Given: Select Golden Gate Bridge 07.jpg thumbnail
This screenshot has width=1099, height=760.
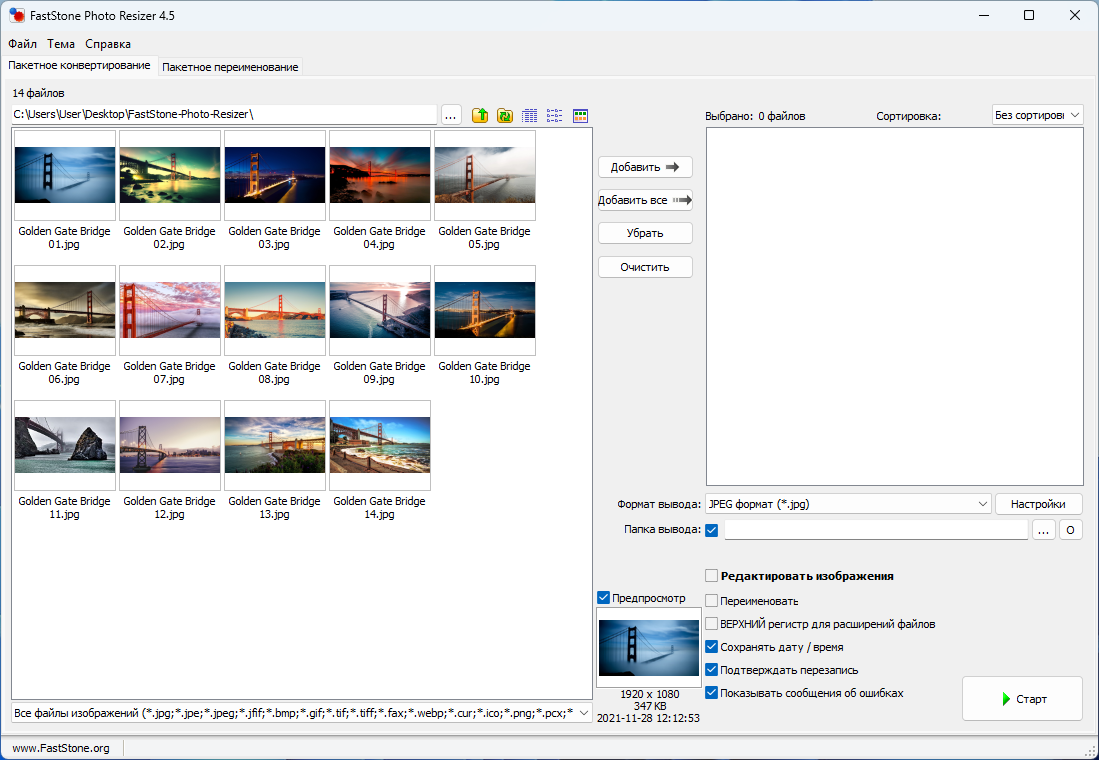Looking at the screenshot, I should pyautogui.click(x=170, y=310).
